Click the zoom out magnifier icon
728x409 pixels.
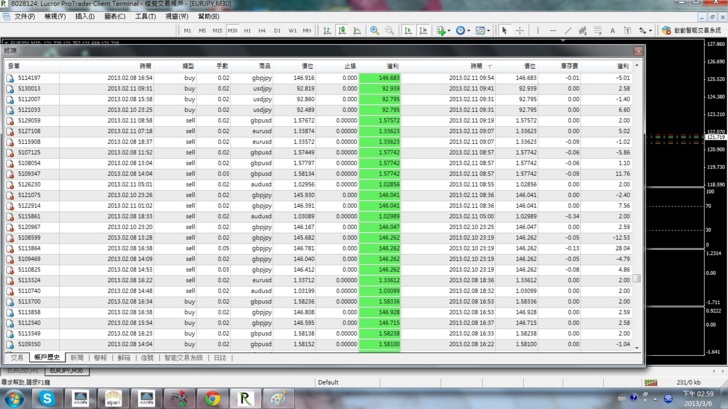pos(389,31)
